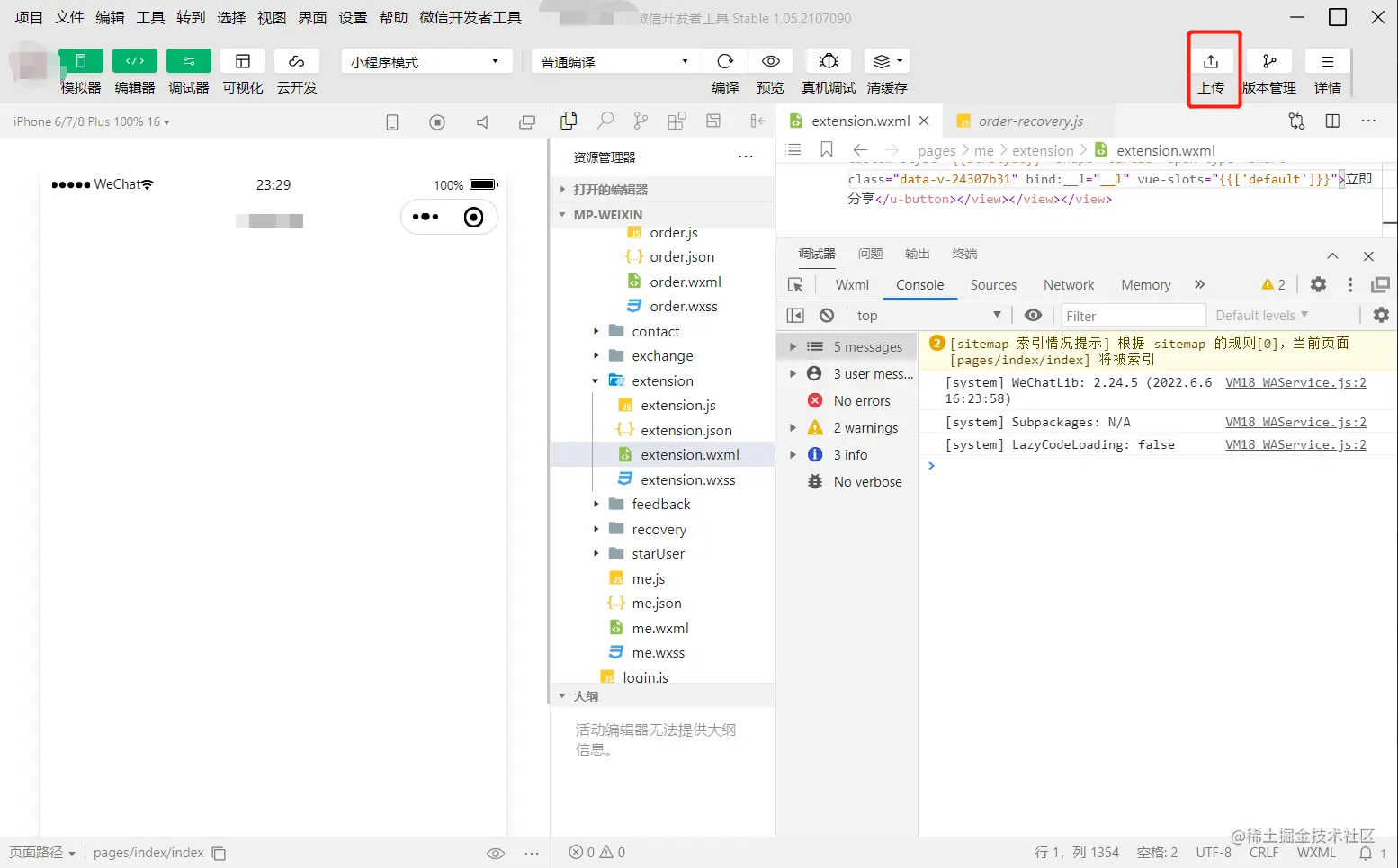Open the source control branch icon
The height and width of the screenshot is (868, 1398).
point(641,121)
